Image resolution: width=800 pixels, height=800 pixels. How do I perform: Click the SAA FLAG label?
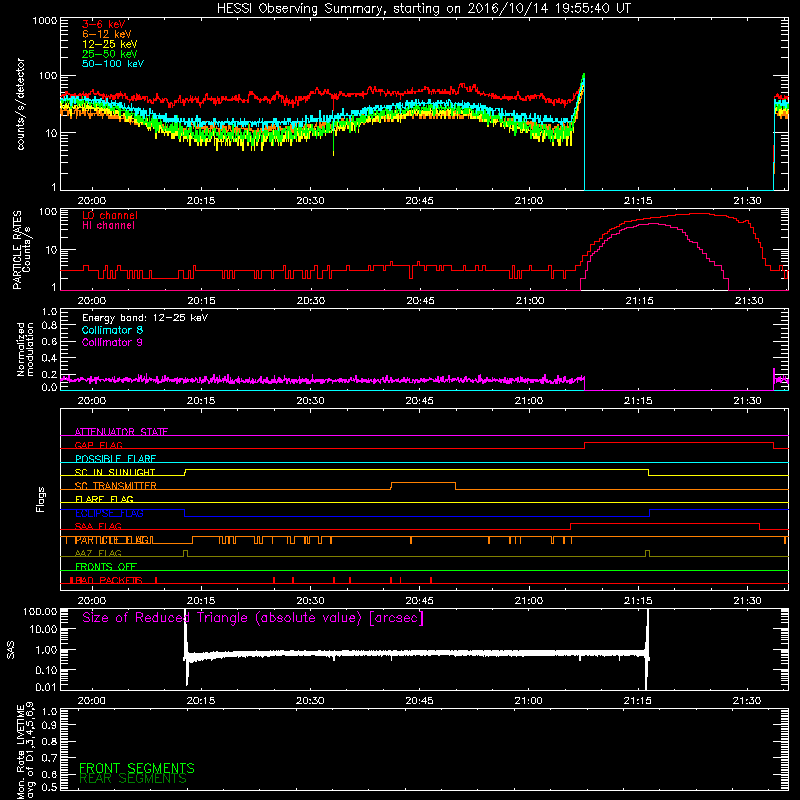[98, 526]
